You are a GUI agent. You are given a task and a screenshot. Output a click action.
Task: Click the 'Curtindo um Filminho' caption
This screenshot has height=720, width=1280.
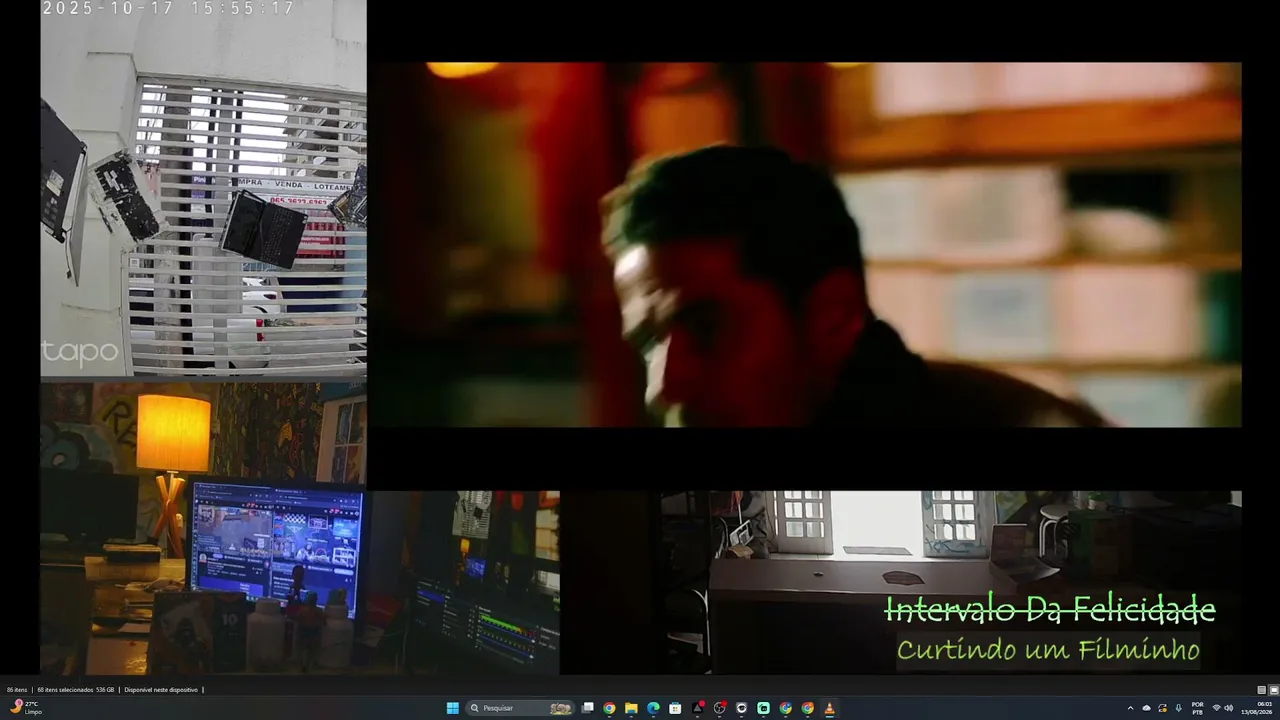click(x=1048, y=650)
